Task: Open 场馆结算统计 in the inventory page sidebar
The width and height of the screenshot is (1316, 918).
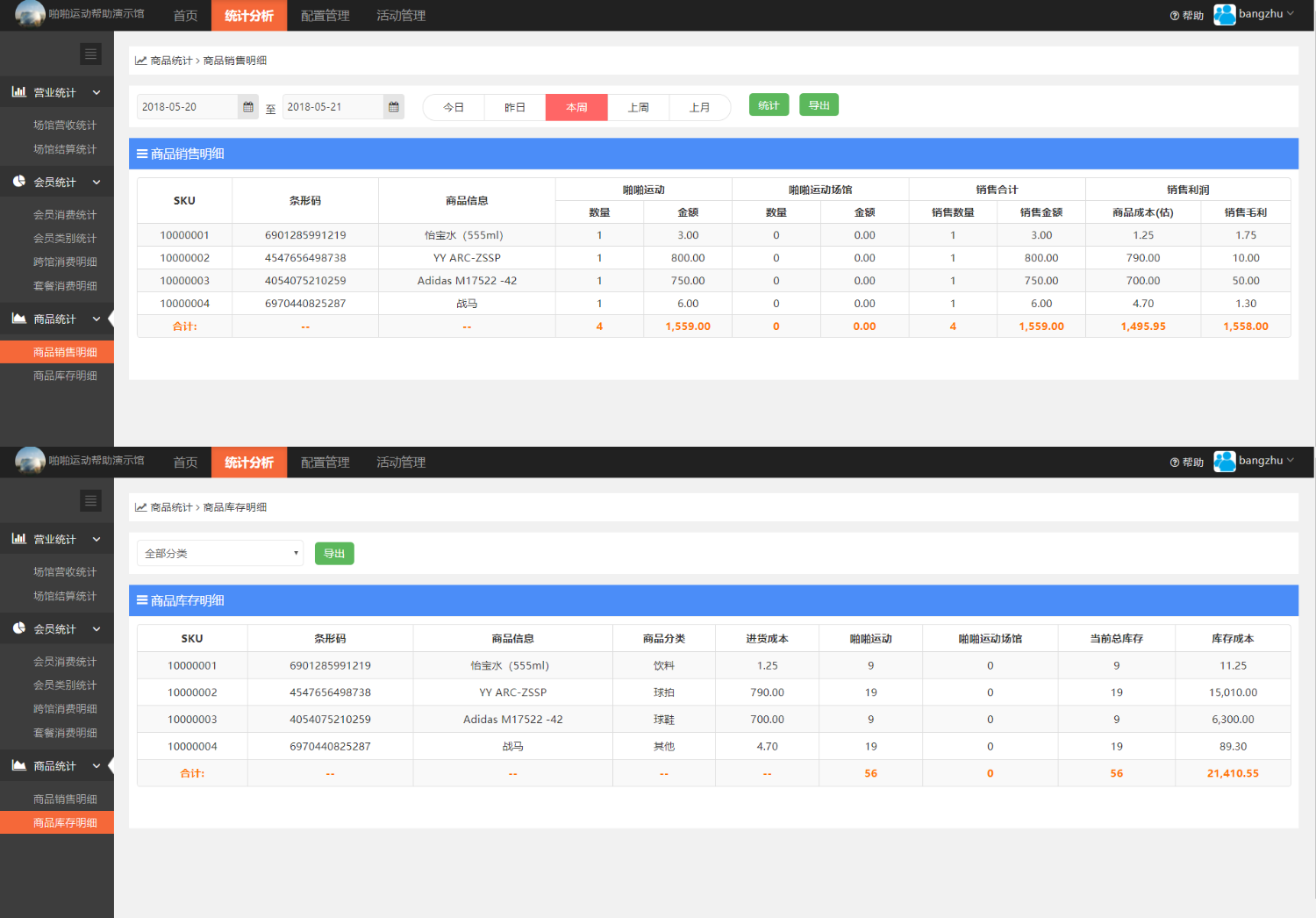Action: (x=65, y=596)
